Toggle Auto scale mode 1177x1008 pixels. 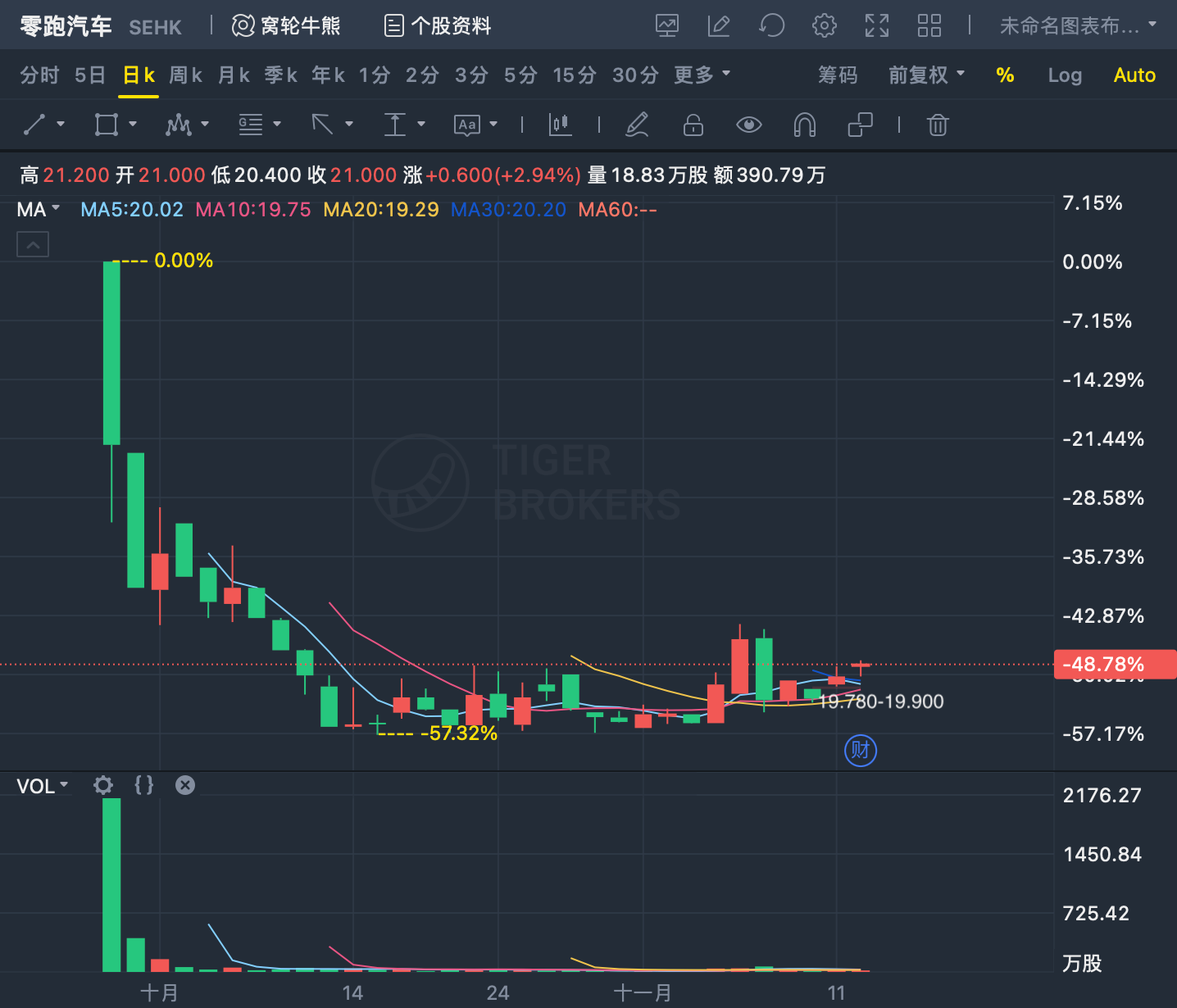[x=1134, y=75]
